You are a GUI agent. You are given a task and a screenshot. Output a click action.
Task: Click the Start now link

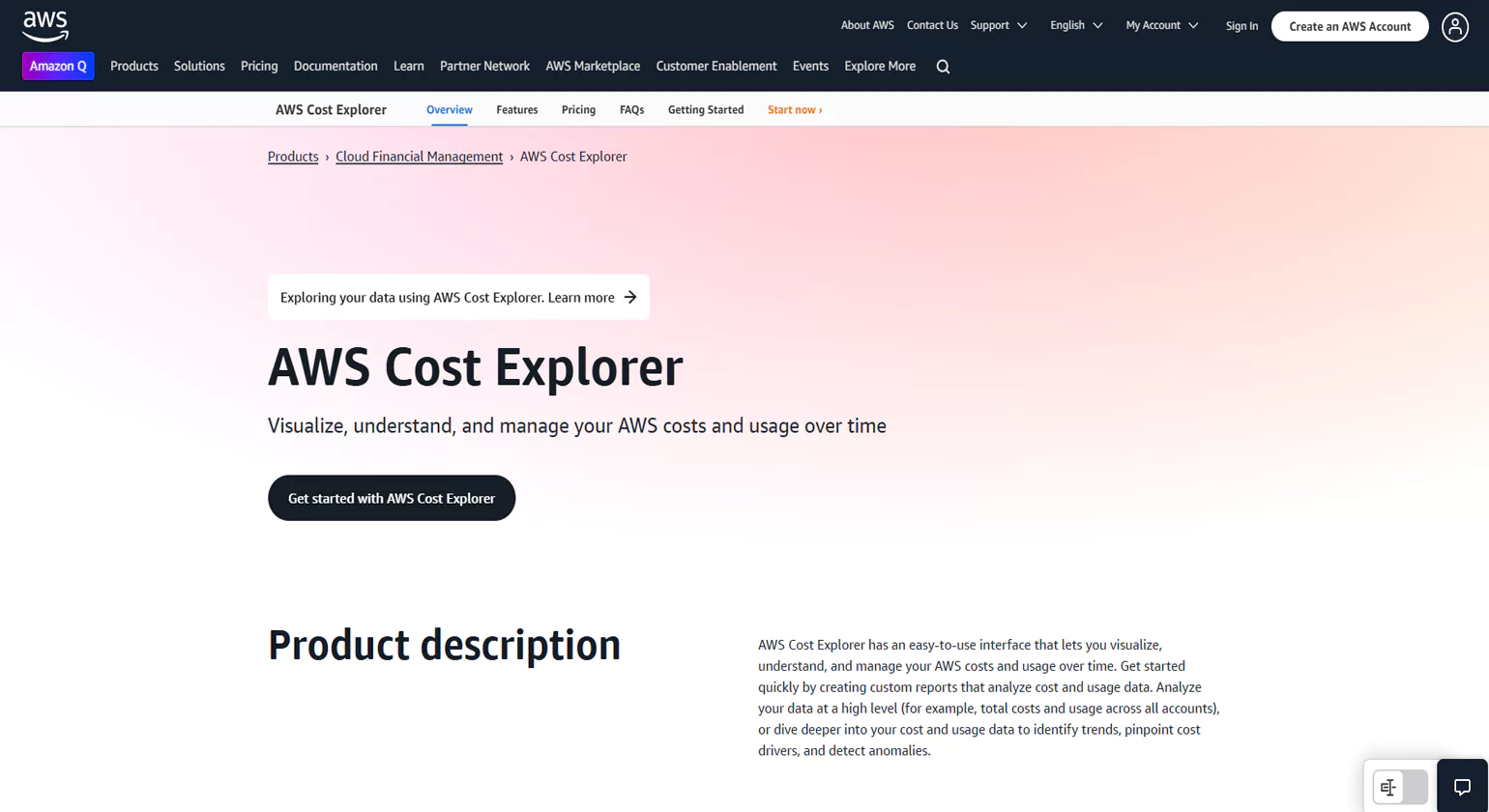(x=794, y=109)
